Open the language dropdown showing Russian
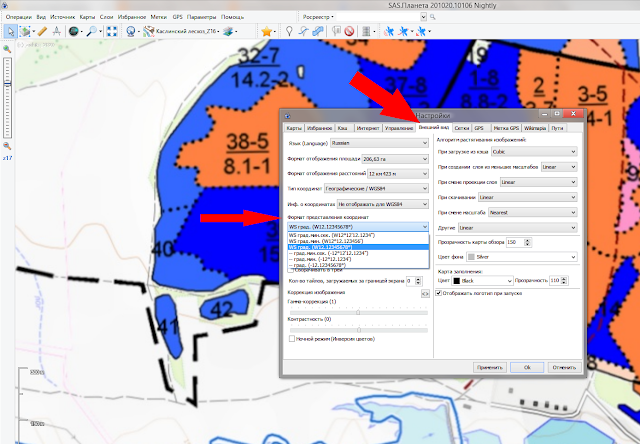The height and width of the screenshot is (444, 640). pos(379,143)
